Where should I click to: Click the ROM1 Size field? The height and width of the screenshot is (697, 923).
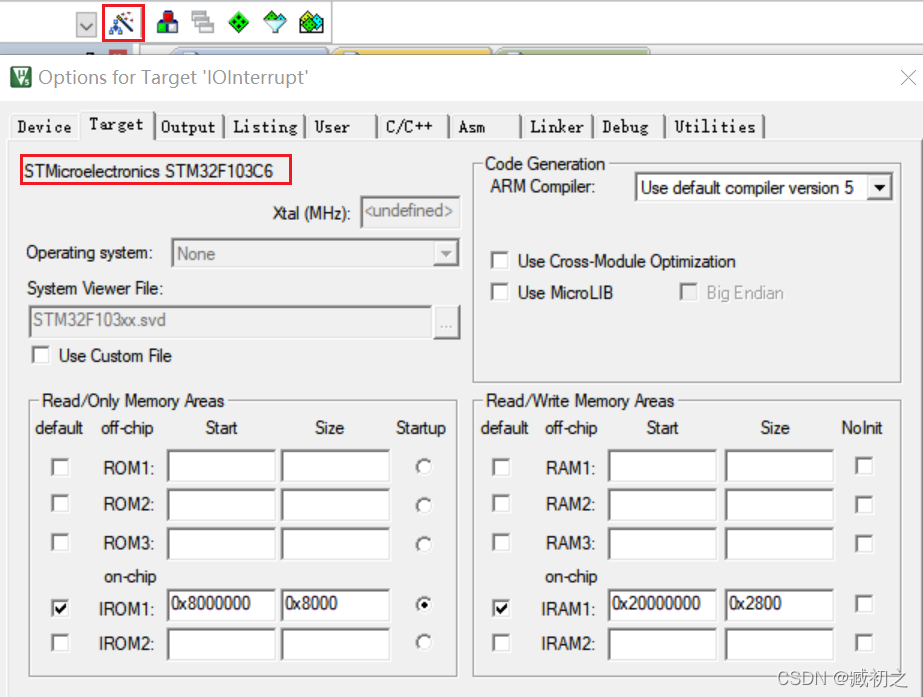click(x=336, y=466)
